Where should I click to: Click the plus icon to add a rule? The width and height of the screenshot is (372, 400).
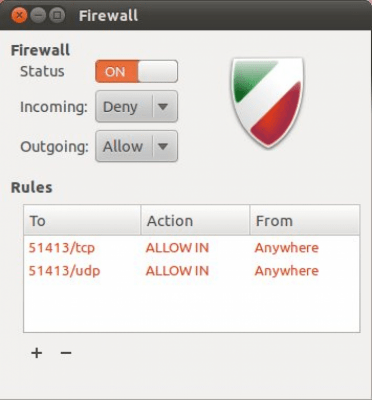(37, 353)
